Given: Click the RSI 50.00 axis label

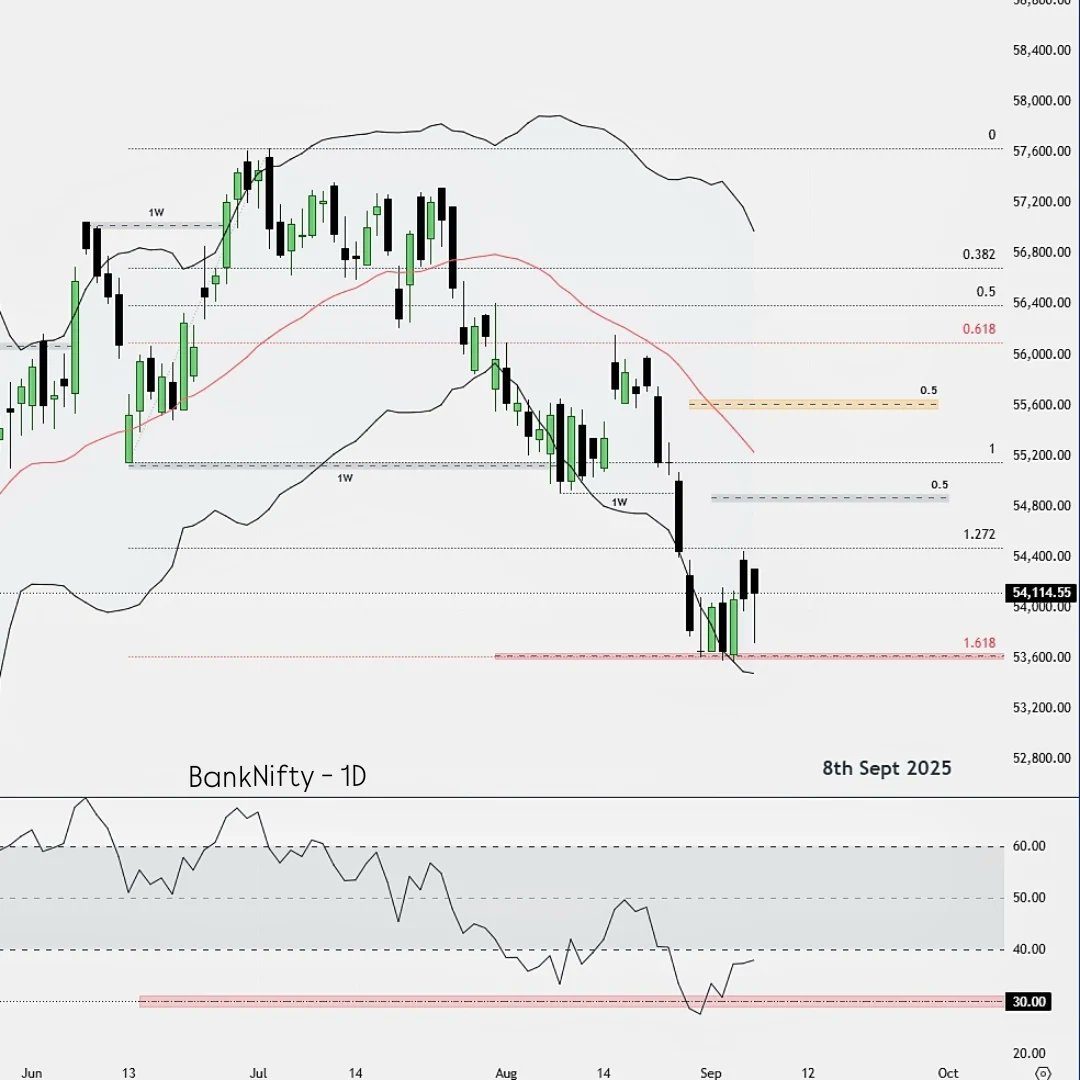Looking at the screenshot, I should (x=1029, y=897).
